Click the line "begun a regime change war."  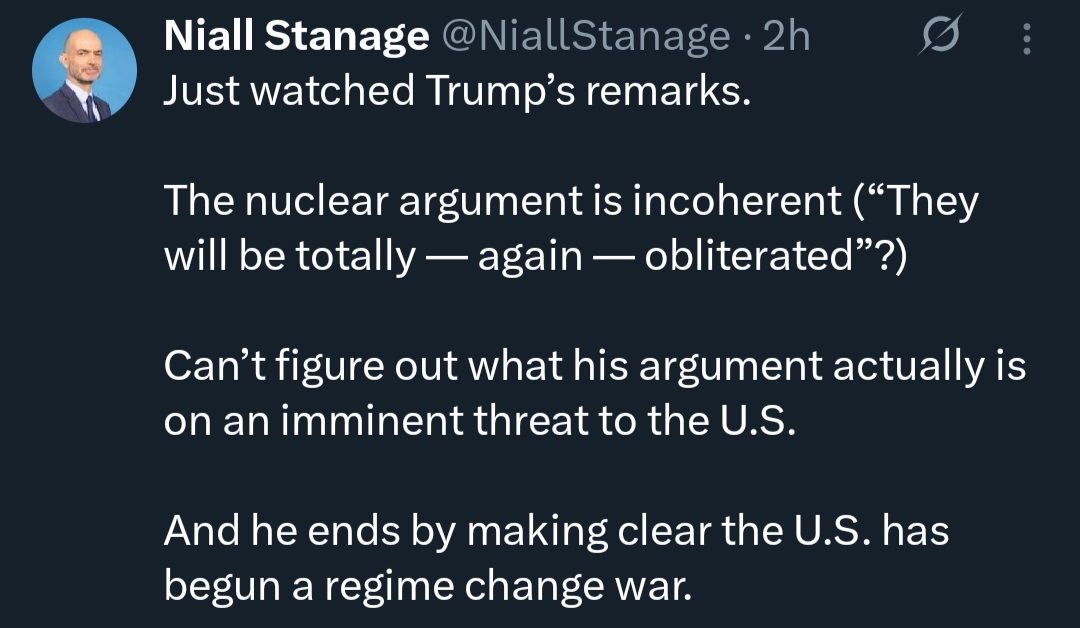point(427,585)
